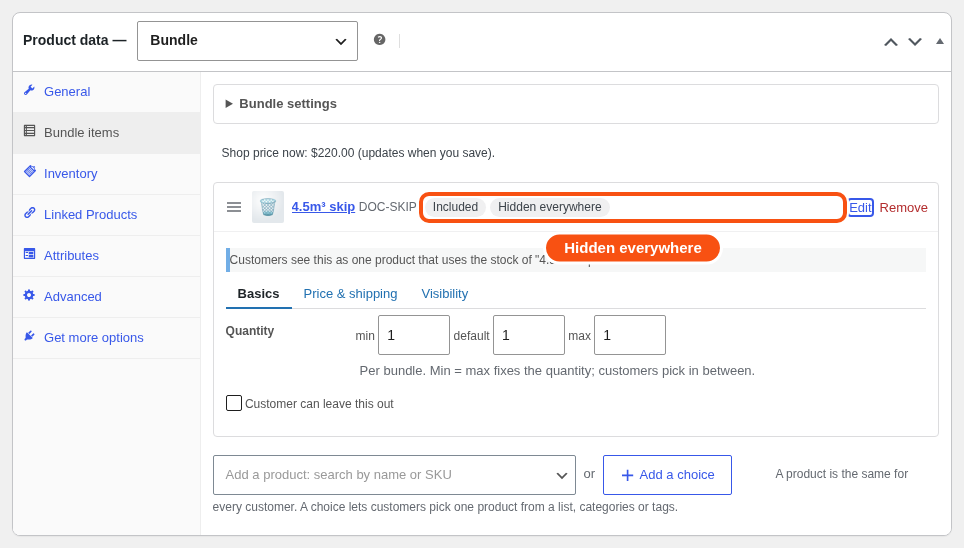
Task: Click the Add a choice button
Action: (x=667, y=475)
